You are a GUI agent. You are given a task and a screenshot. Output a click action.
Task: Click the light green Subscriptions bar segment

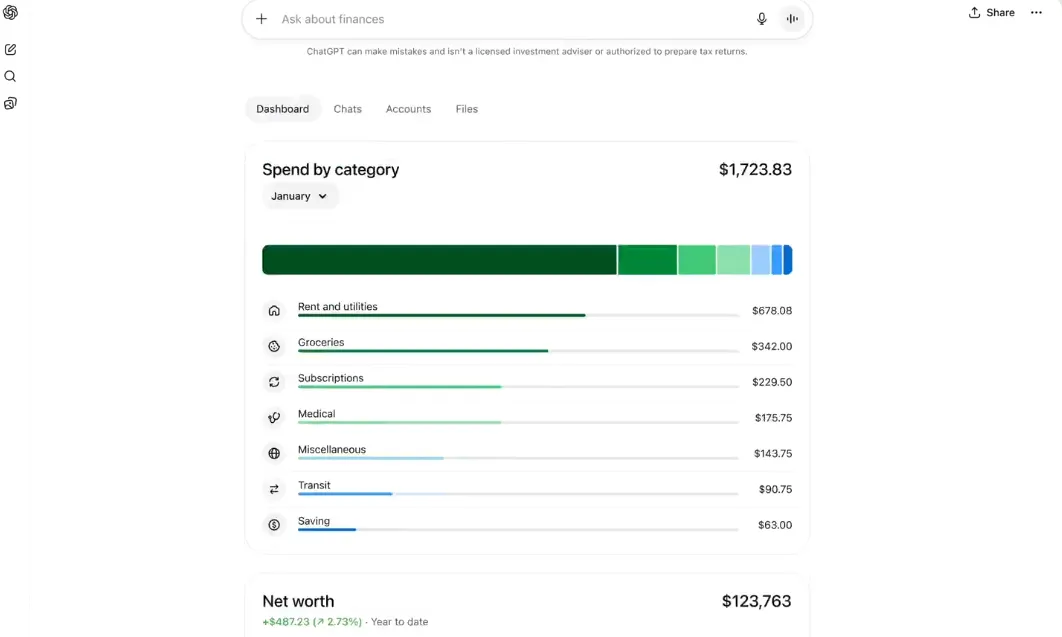[x=697, y=260]
